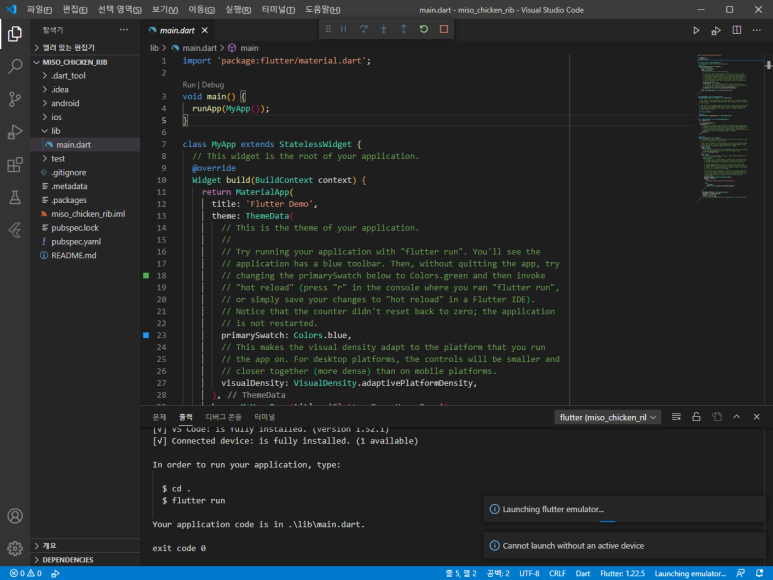Change the Dart language mode
The image size is (773, 580).
click(x=583, y=574)
